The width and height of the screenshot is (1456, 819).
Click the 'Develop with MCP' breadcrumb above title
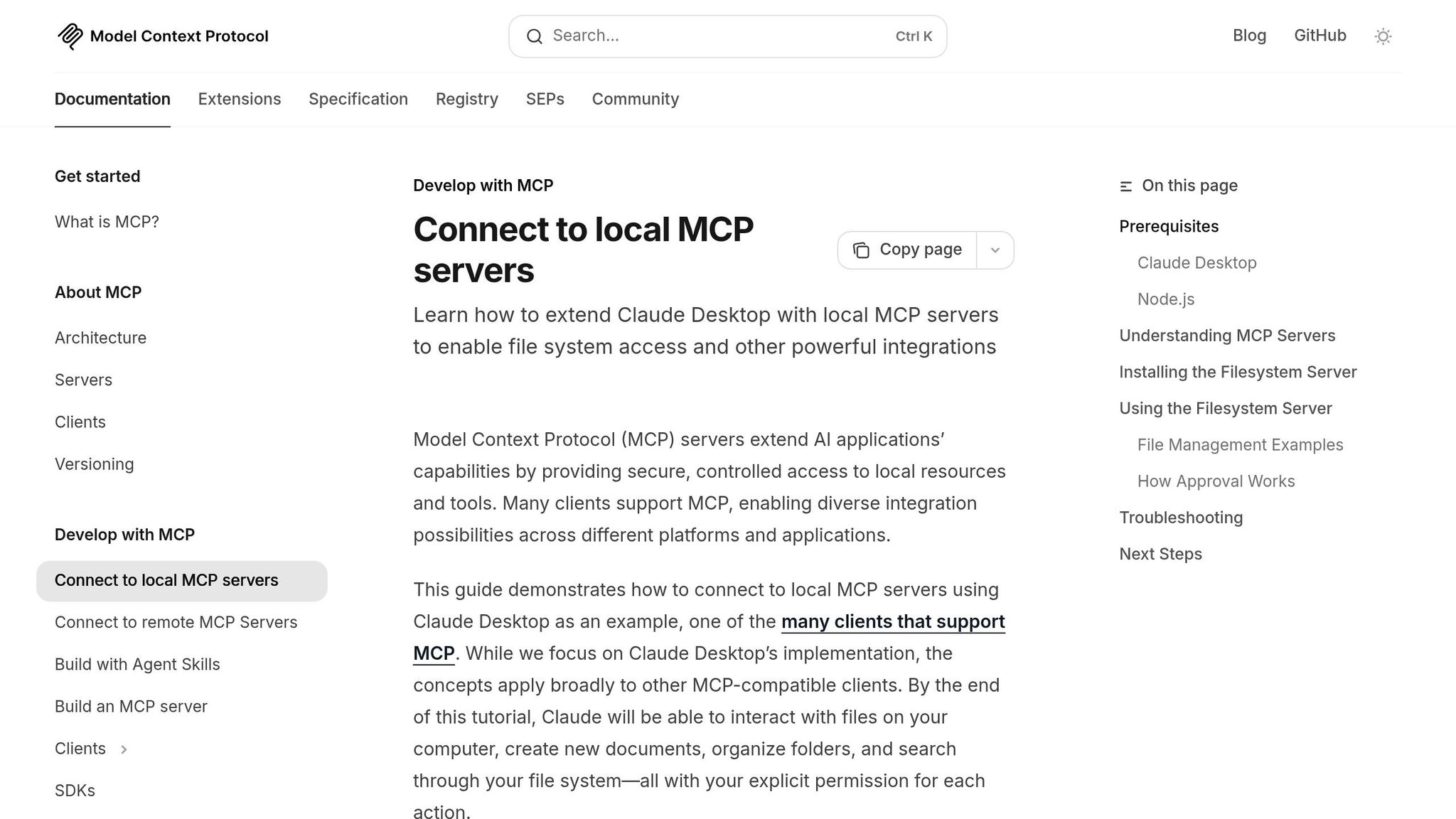[483, 186]
